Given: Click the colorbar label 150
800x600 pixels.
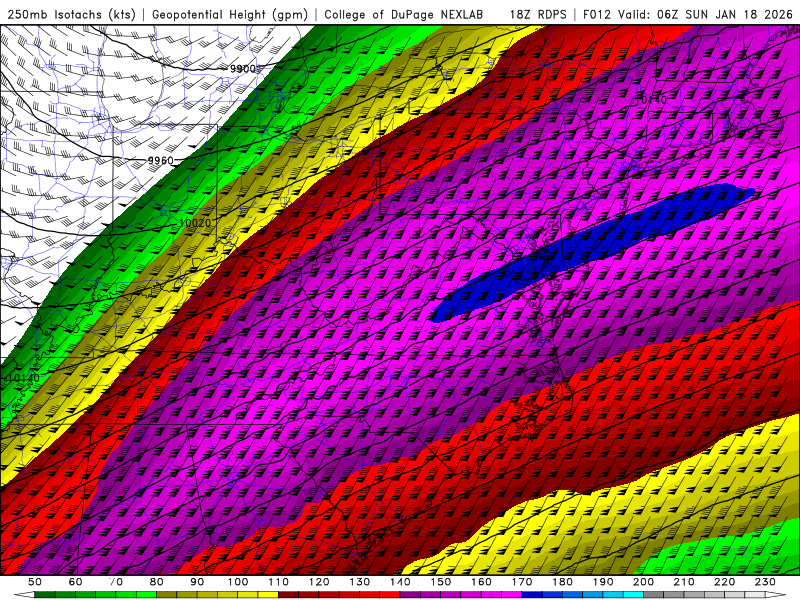Looking at the screenshot, I should (441, 582).
